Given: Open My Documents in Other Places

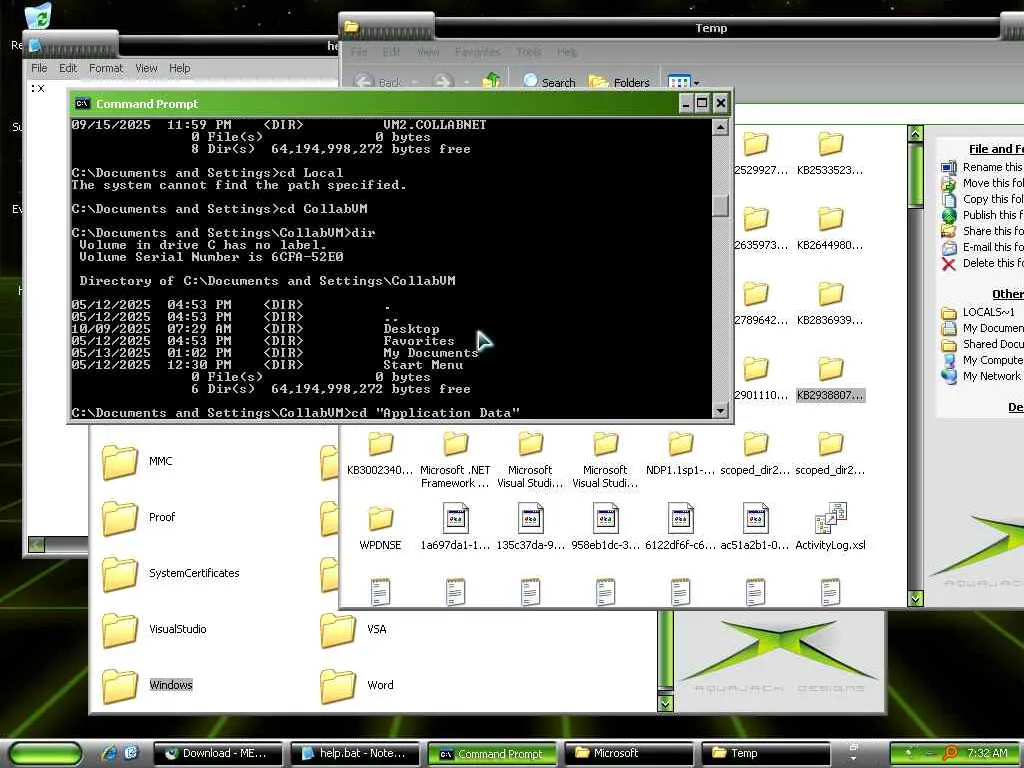Looking at the screenshot, I should pos(982,328).
